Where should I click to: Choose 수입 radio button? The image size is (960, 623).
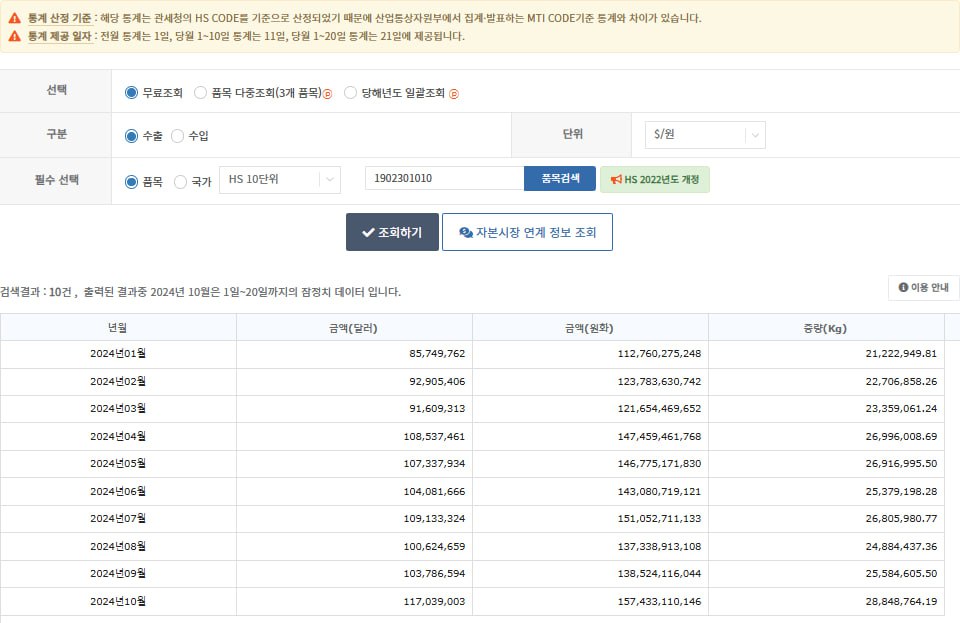[178, 136]
